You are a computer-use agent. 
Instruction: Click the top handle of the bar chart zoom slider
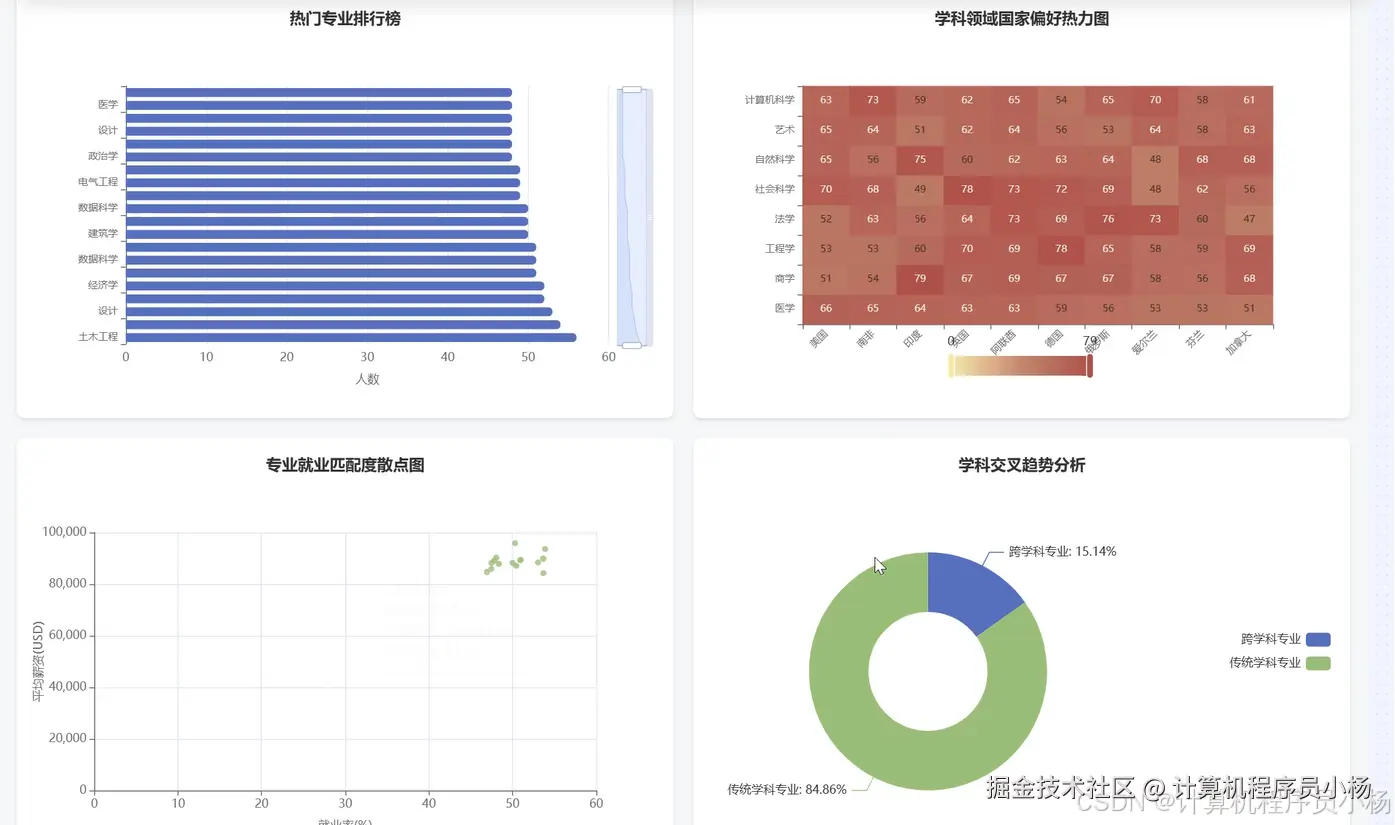[631, 89]
